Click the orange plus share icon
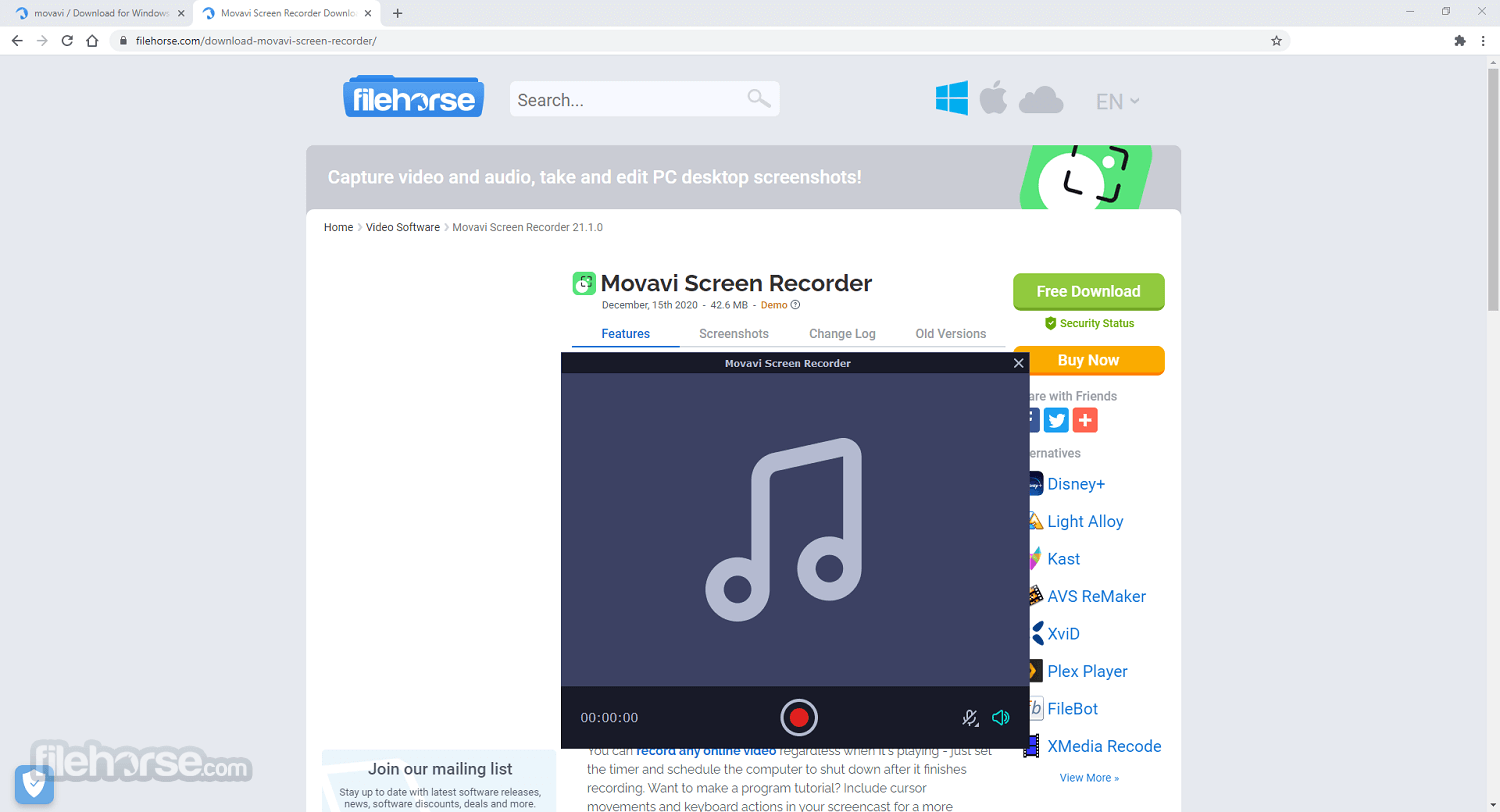The height and width of the screenshot is (812, 1500). (1085, 420)
